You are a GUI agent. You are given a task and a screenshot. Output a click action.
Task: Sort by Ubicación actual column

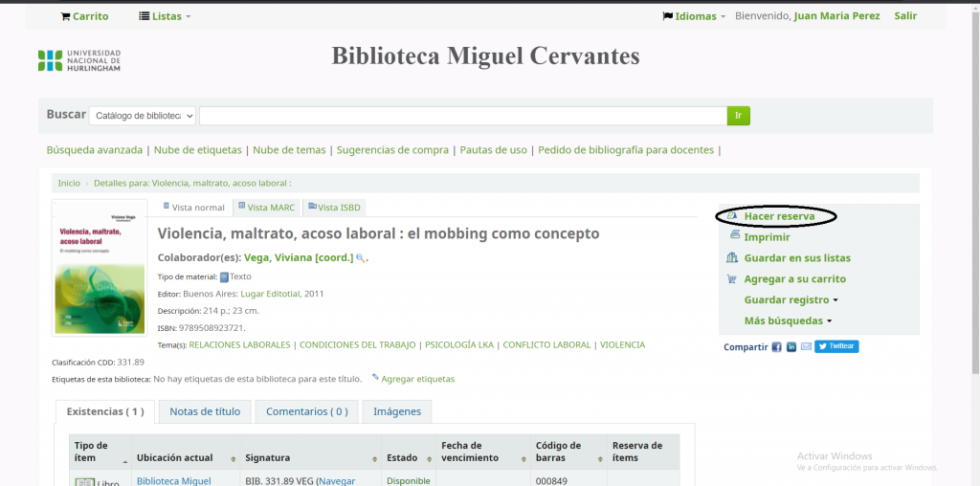186,452
